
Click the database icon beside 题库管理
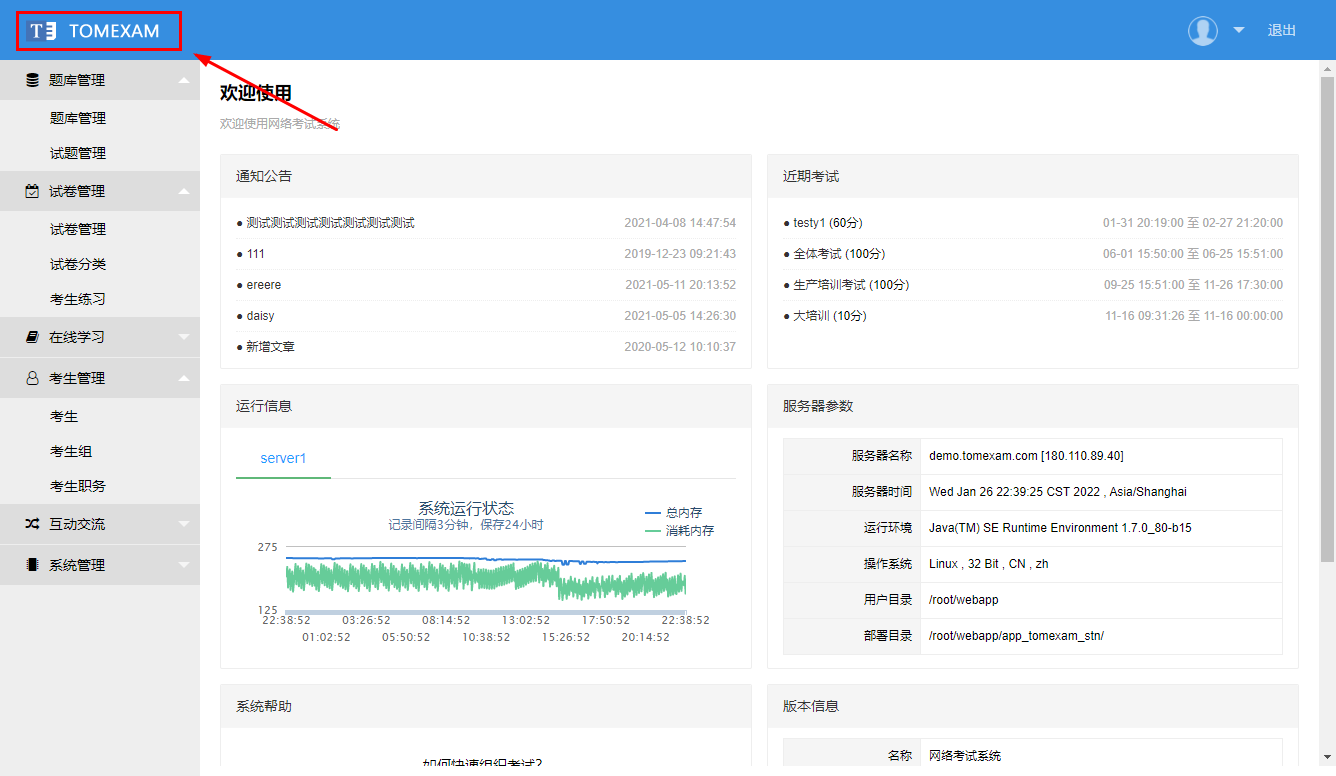click(32, 80)
